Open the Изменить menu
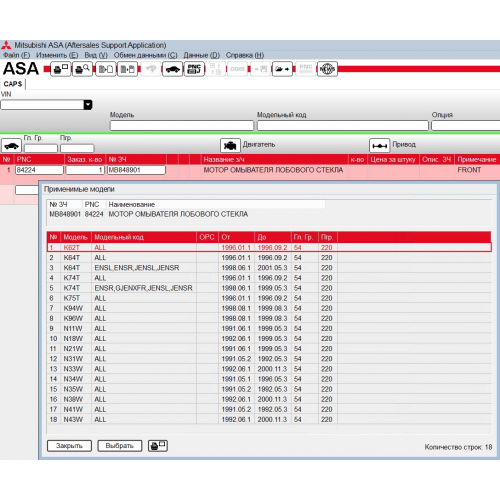500x500 pixels. [x=57, y=55]
